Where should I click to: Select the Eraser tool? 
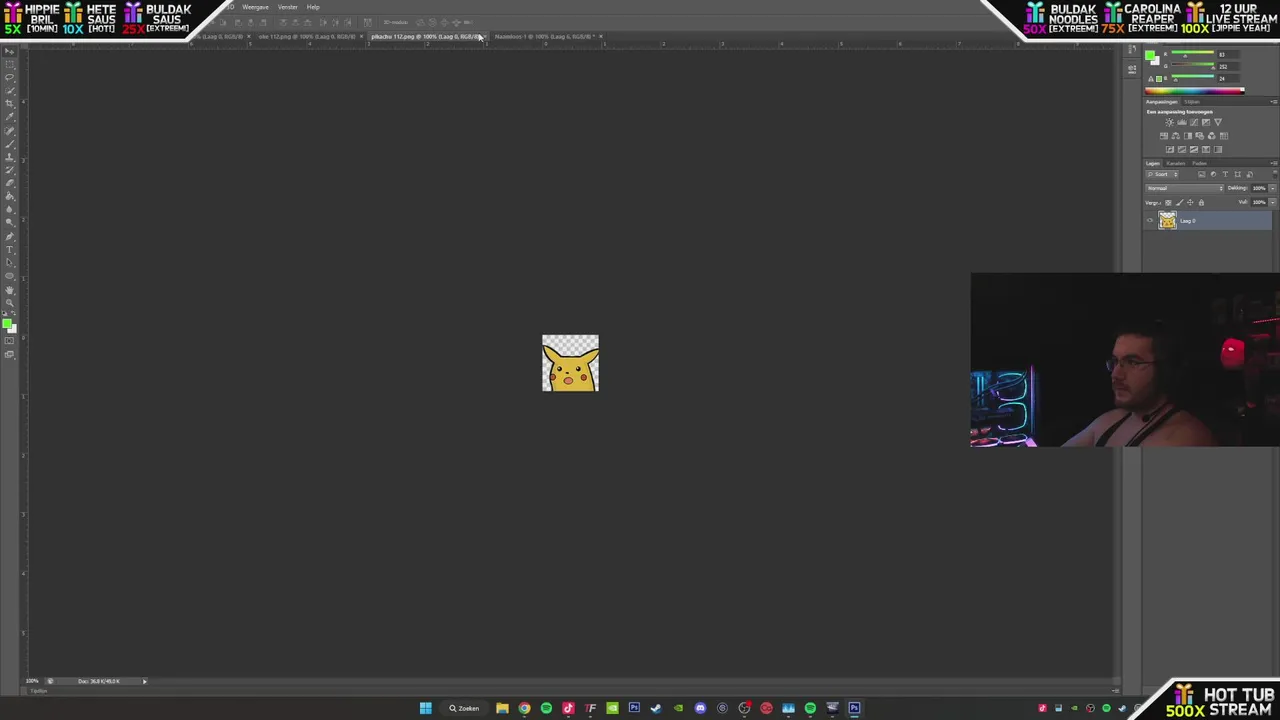[x=10, y=182]
